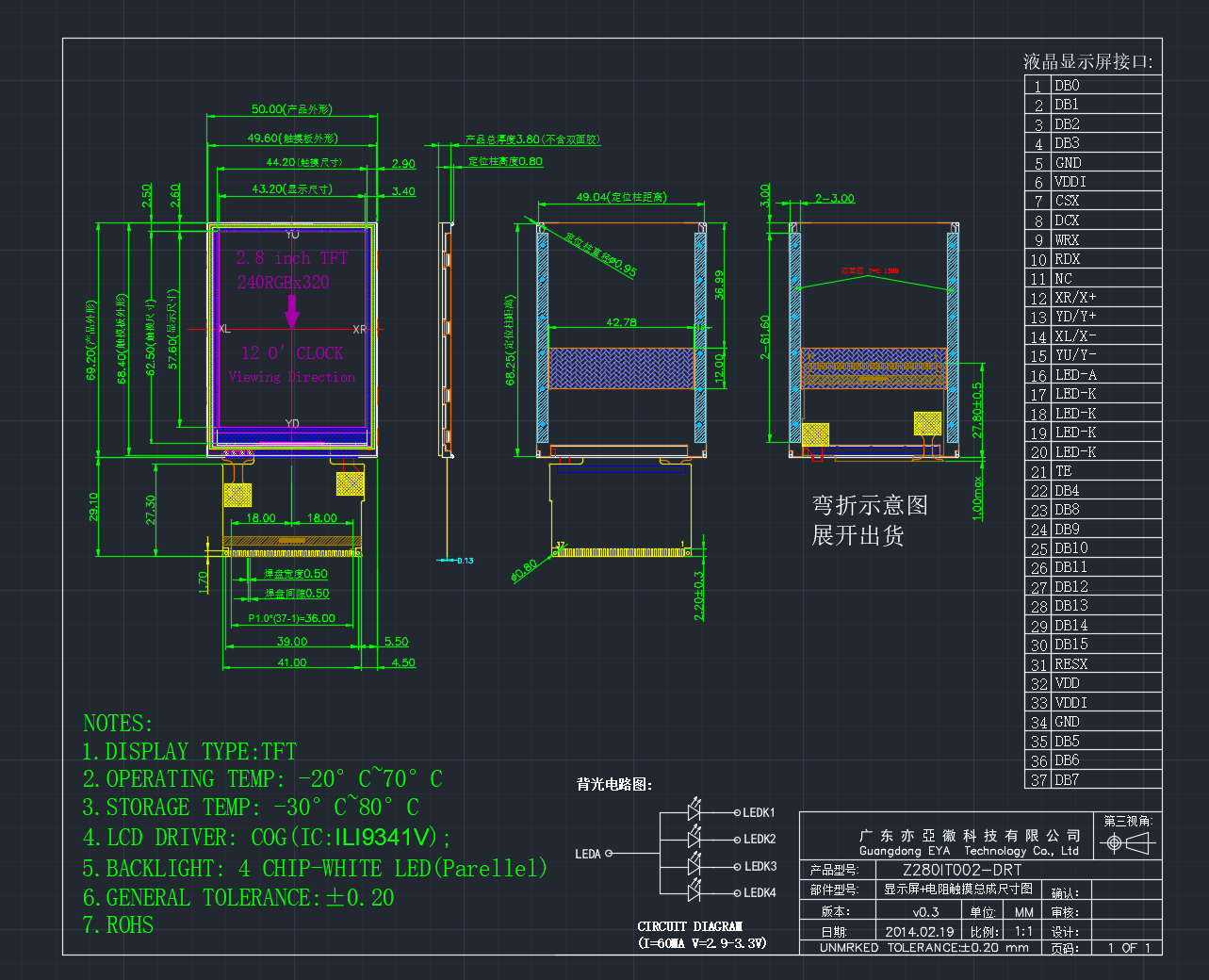1209x980 pixels.
Task: Click the 'LEDA' label in circuit diagram
Action: 588,854
